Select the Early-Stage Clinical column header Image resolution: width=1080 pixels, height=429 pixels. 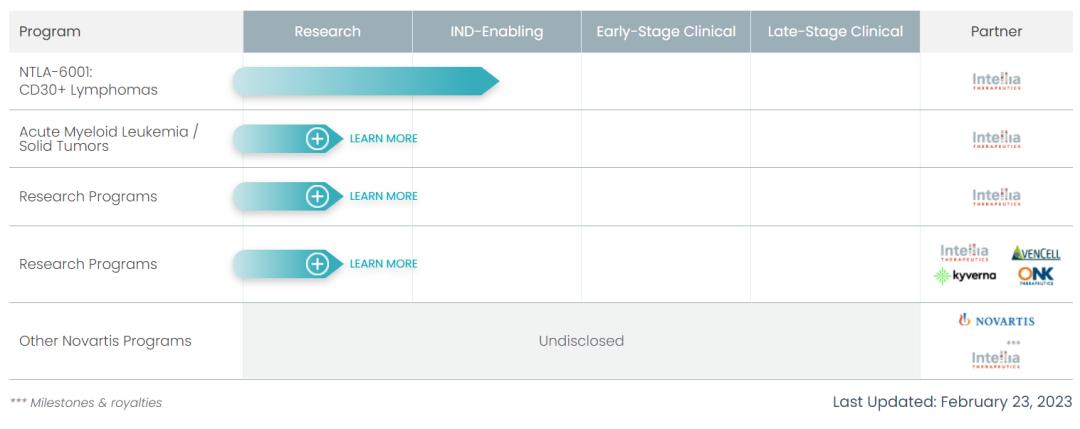666,32
